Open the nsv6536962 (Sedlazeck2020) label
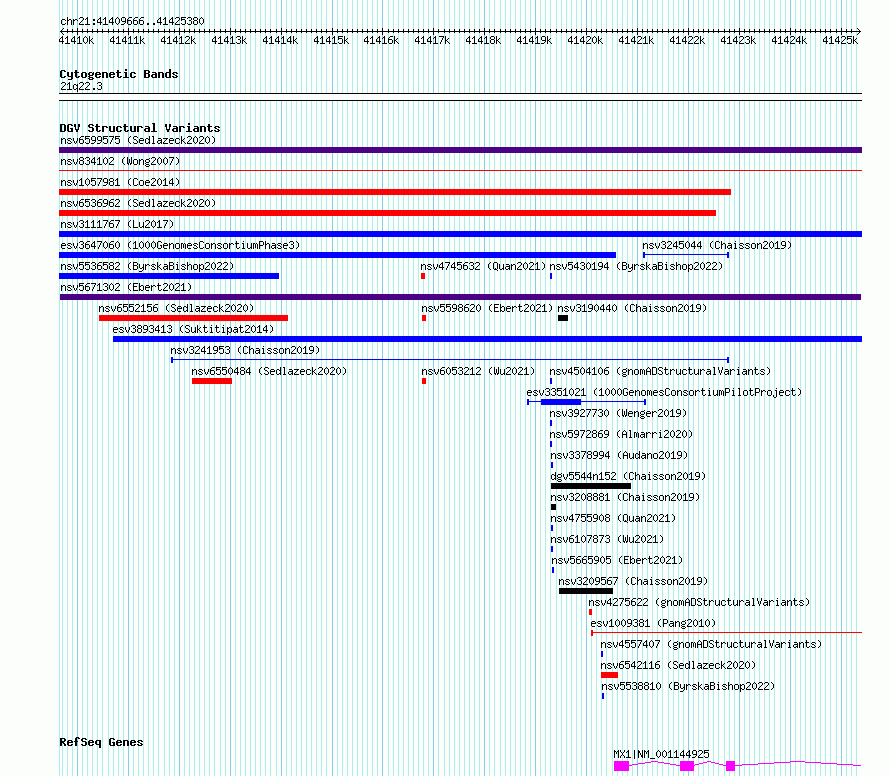 [138, 203]
